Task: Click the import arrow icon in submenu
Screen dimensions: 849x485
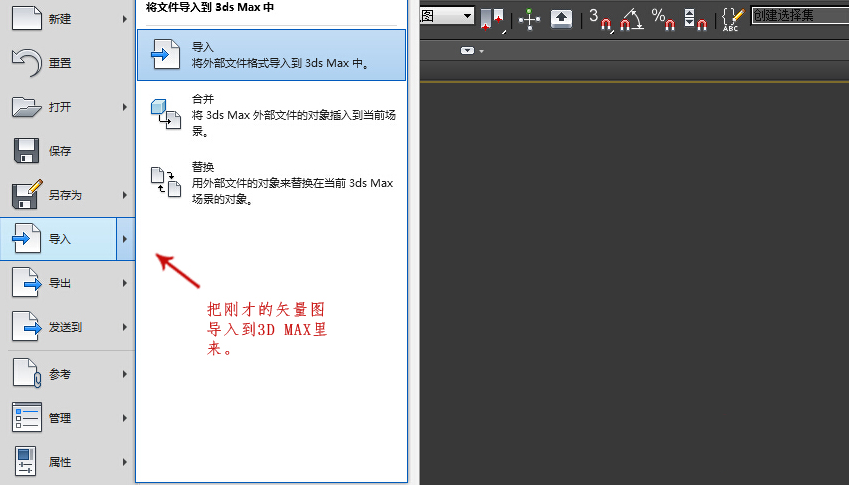Action: click(166, 54)
